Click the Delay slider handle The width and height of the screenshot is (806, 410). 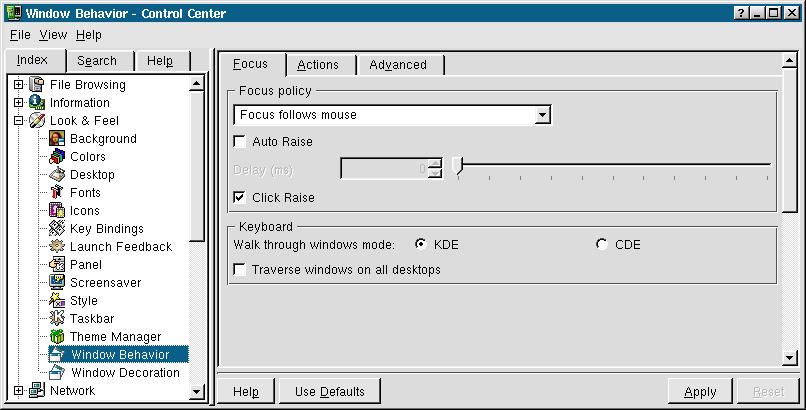click(459, 165)
